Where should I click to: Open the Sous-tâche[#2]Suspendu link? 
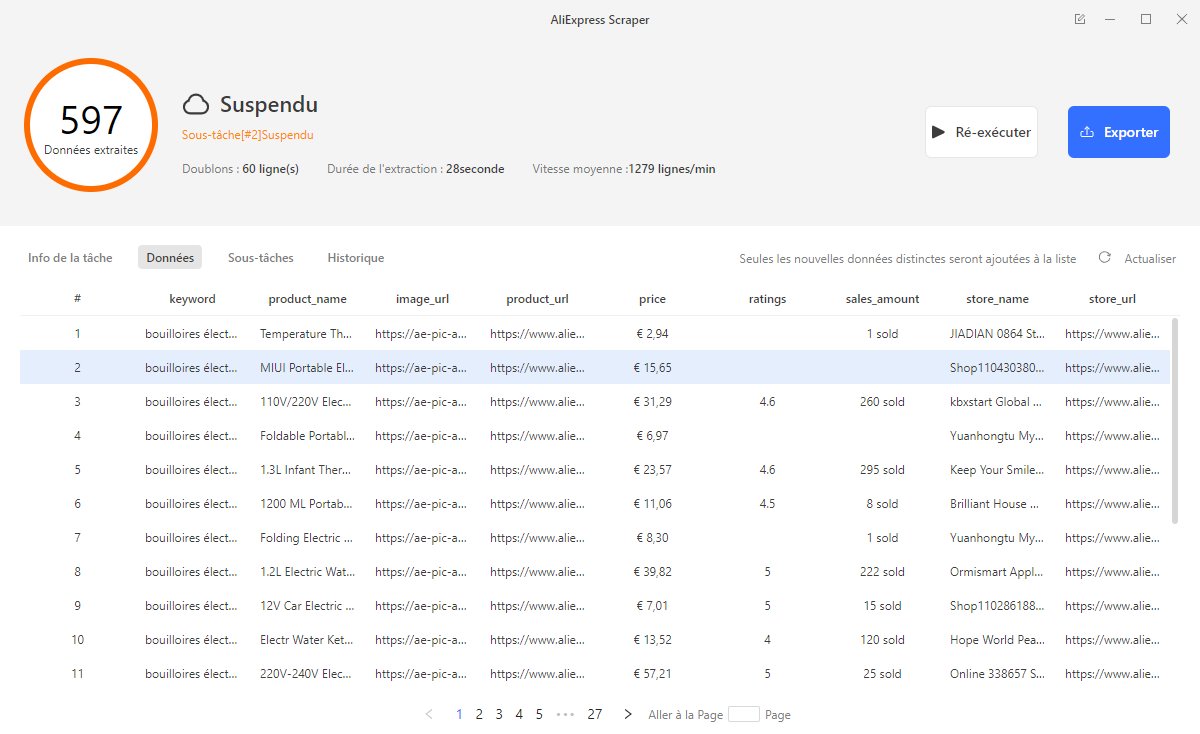point(248,135)
